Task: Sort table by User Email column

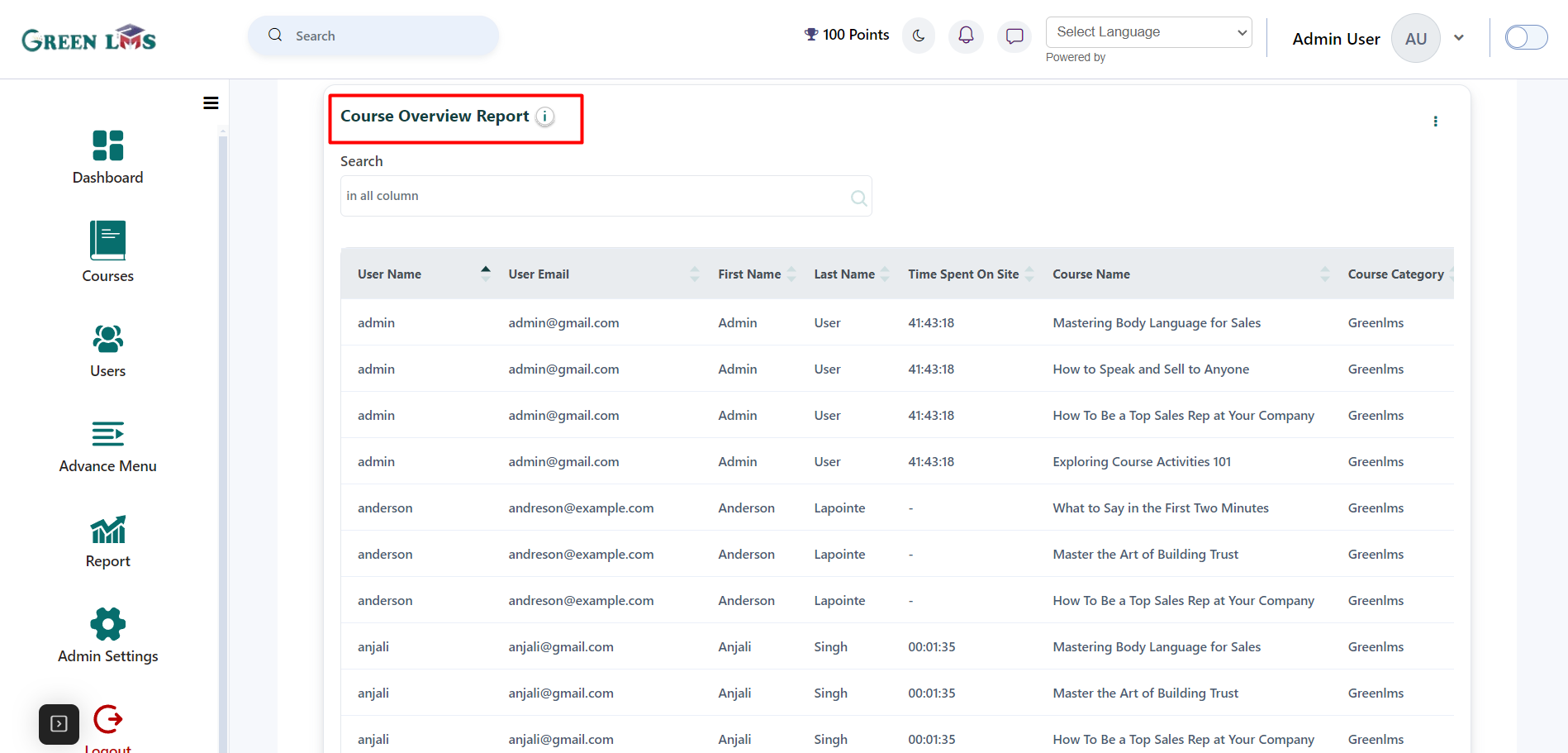Action: [x=695, y=274]
